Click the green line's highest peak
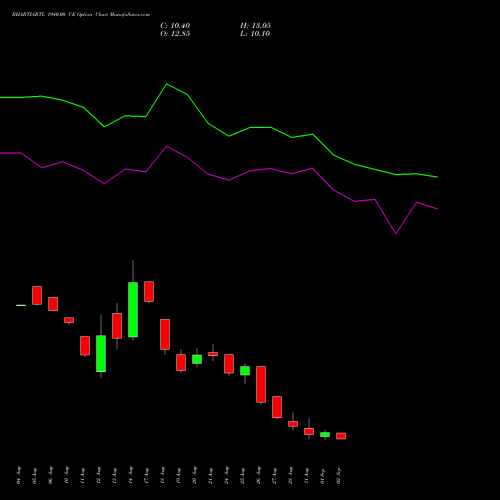Viewport: 500px width, 500px height. point(167,84)
